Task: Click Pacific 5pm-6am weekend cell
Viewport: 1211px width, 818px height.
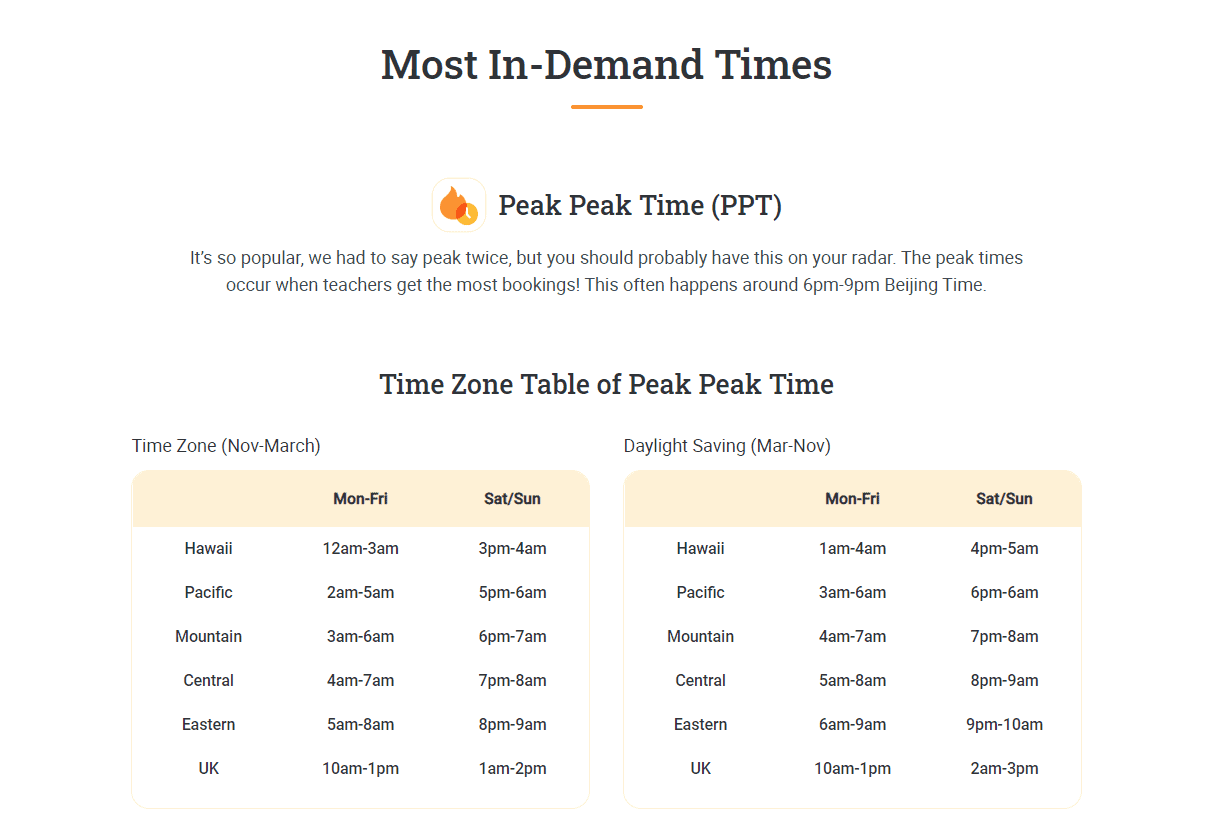Action: [x=512, y=593]
